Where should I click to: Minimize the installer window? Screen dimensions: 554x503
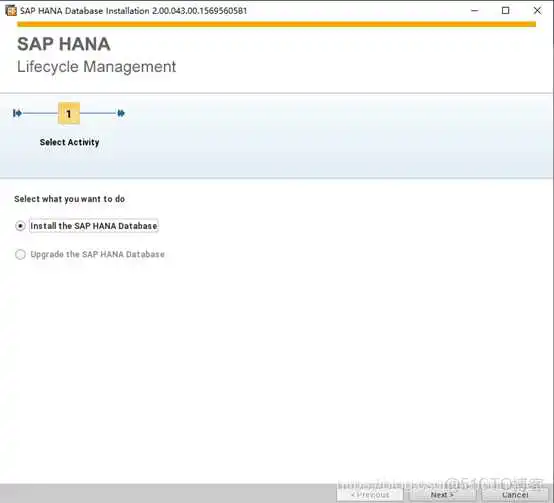pyautogui.click(x=475, y=11)
